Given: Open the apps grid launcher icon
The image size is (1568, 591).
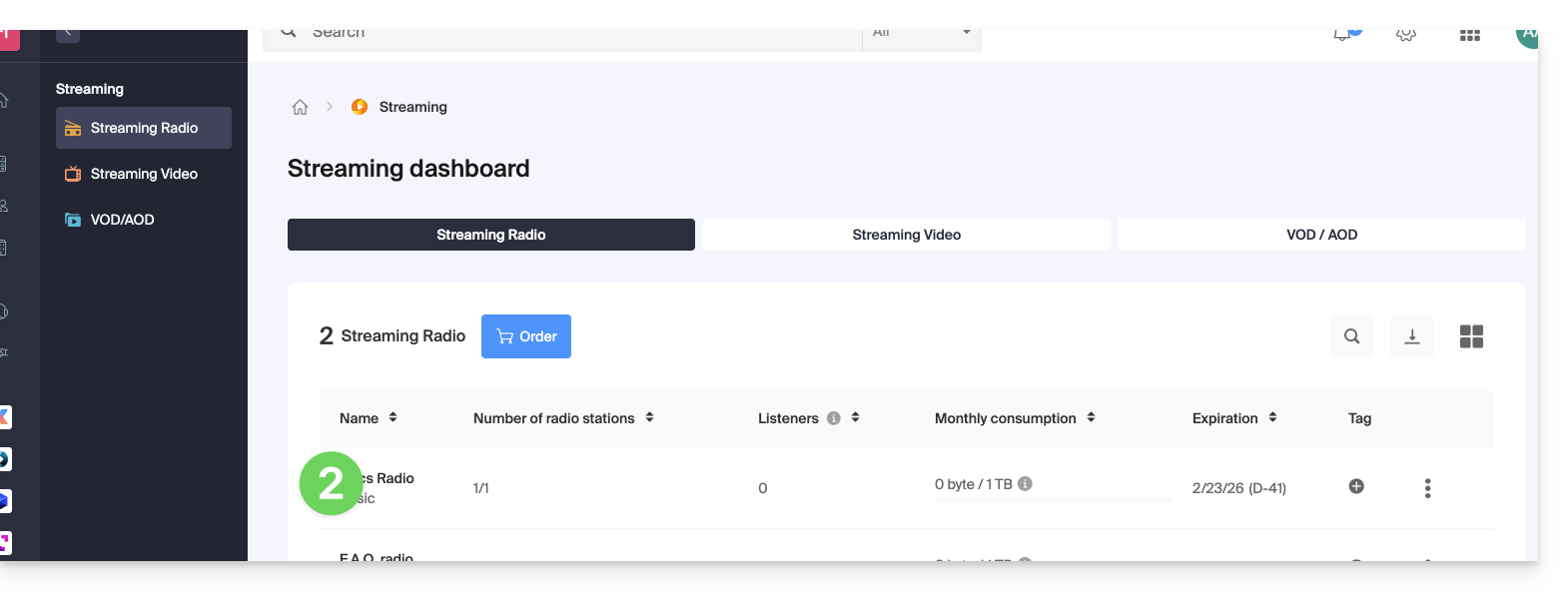Looking at the screenshot, I should click(1469, 35).
